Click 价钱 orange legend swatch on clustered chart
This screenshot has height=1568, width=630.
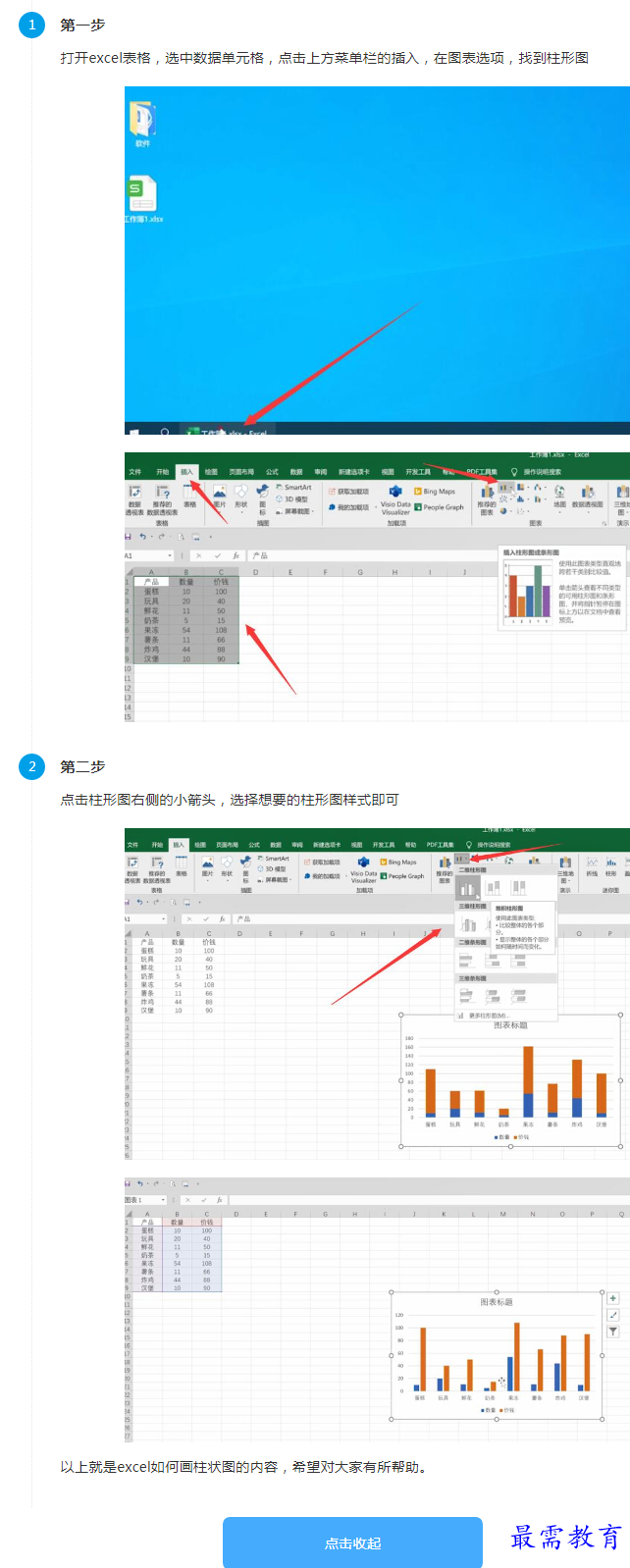coord(501,1410)
